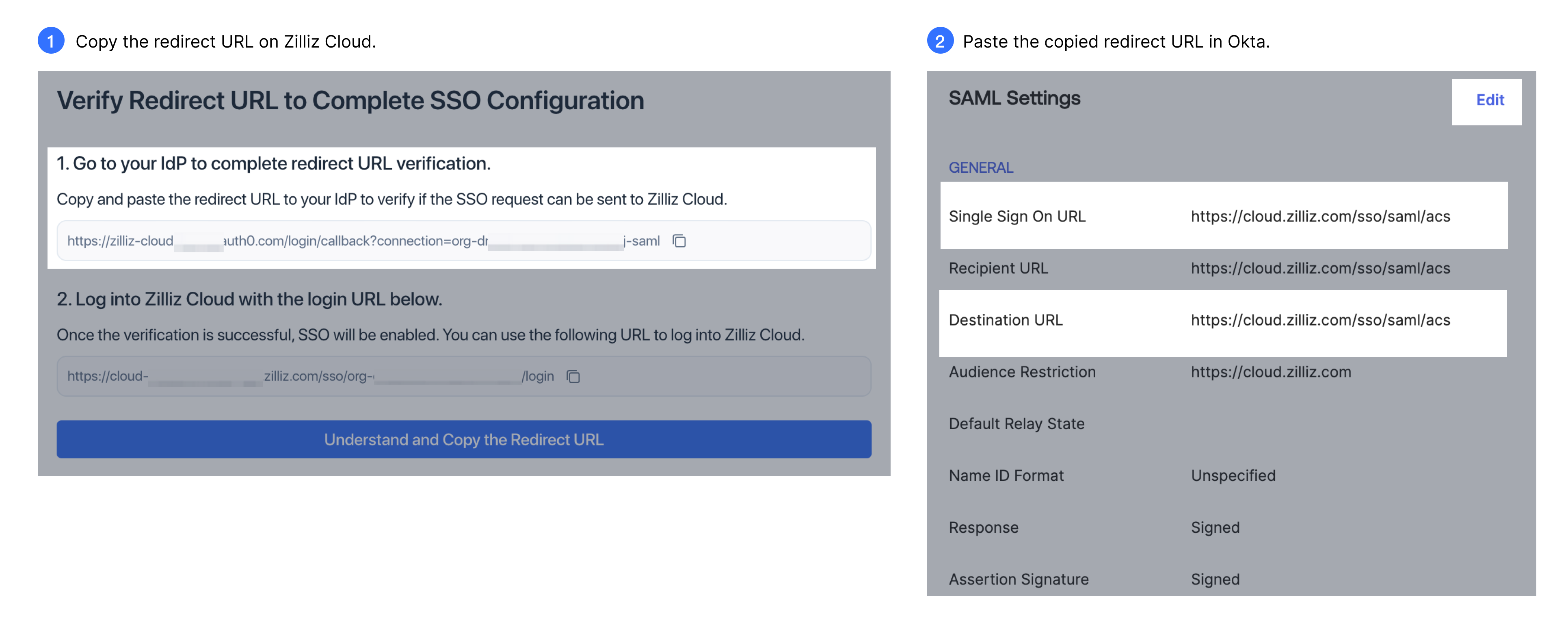Viewport: 1568px width, 623px height.
Task: Click Understand and Copy the Redirect URL button
Action: click(464, 439)
